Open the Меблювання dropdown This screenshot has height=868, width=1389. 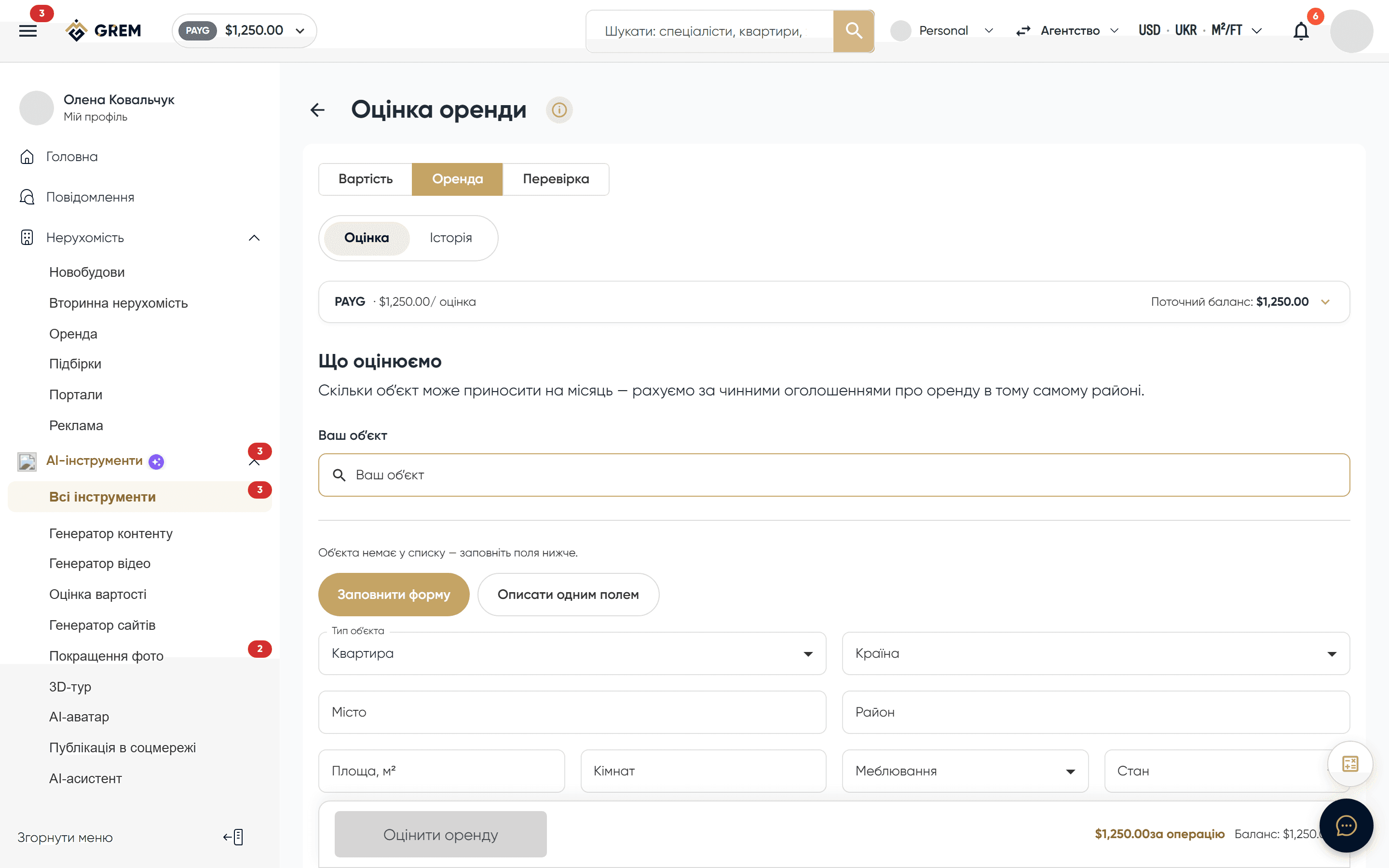tap(965, 771)
